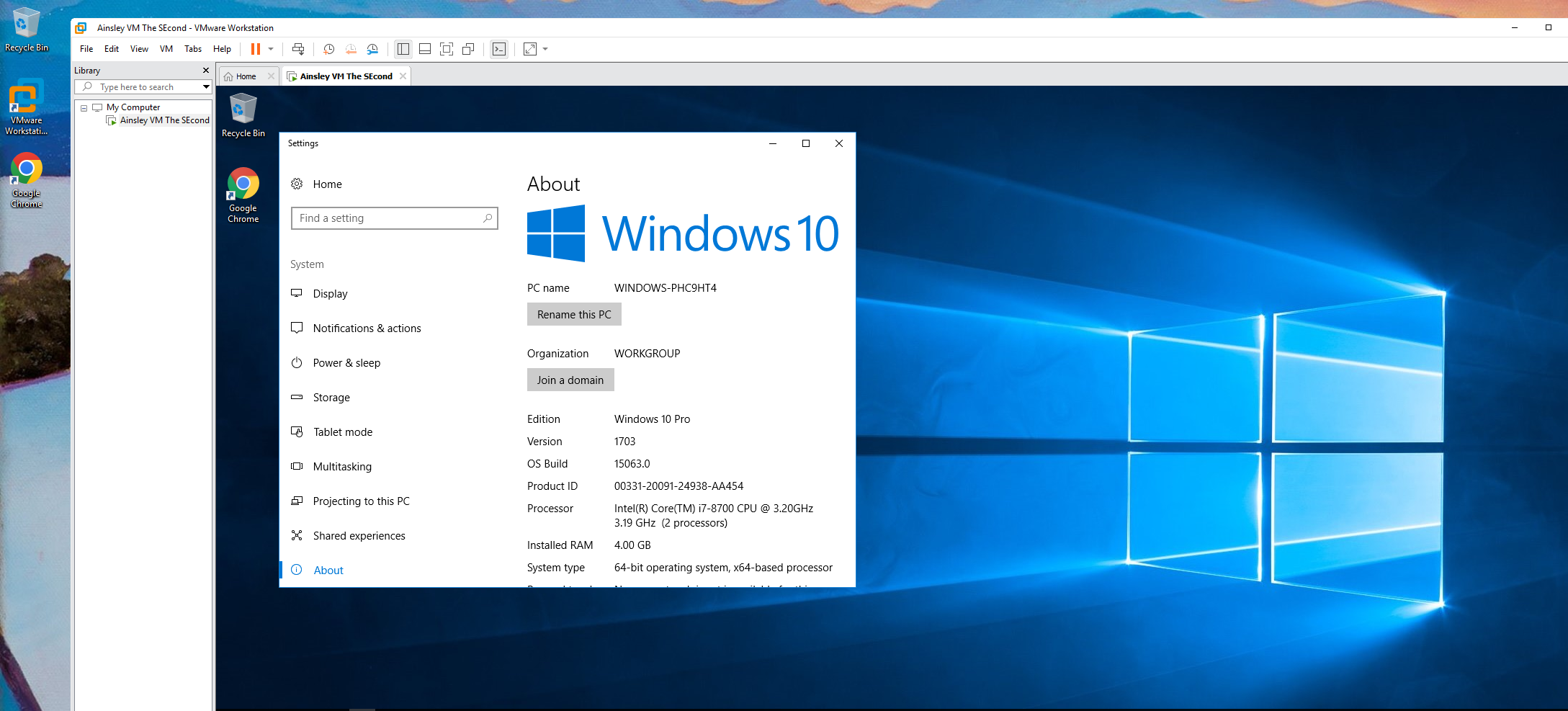Viewport: 1568px width, 711px height.
Task: Click the search magnifier in Find a setting
Action: pyautogui.click(x=488, y=218)
